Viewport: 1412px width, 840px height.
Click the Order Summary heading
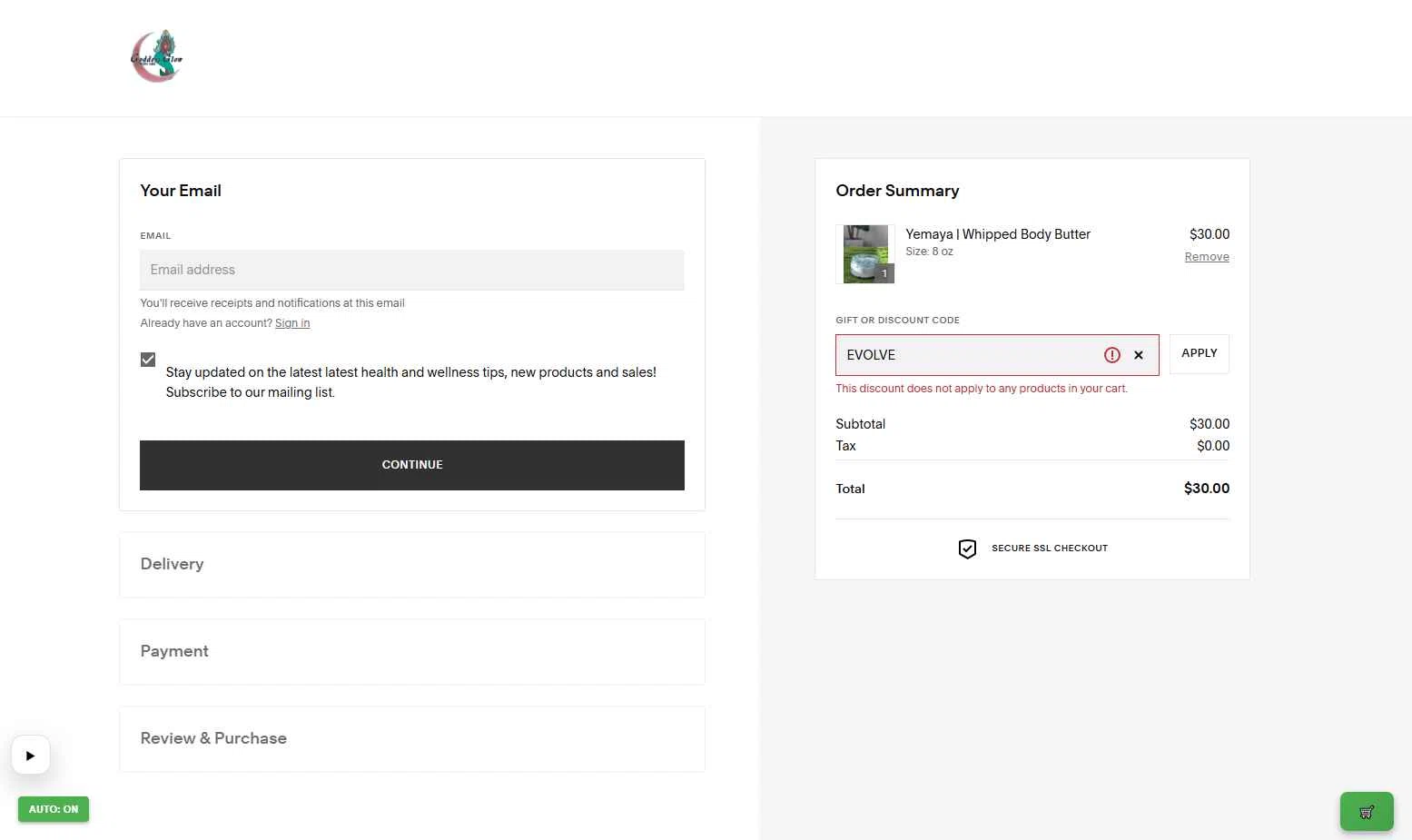pos(897,191)
